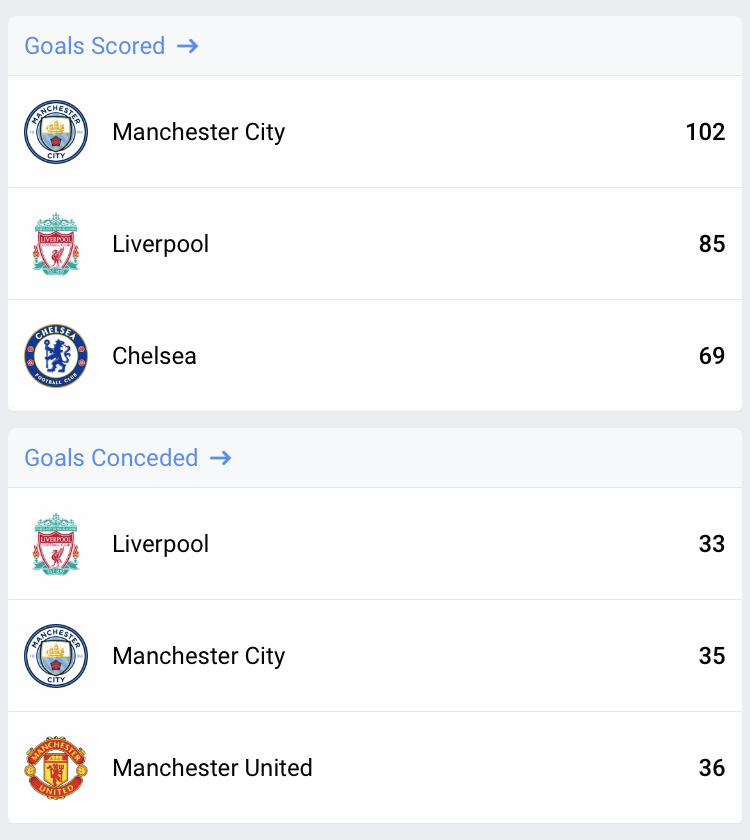Select Liverpool name in Goals Scored
The image size is (750, 840).
[x=160, y=244]
